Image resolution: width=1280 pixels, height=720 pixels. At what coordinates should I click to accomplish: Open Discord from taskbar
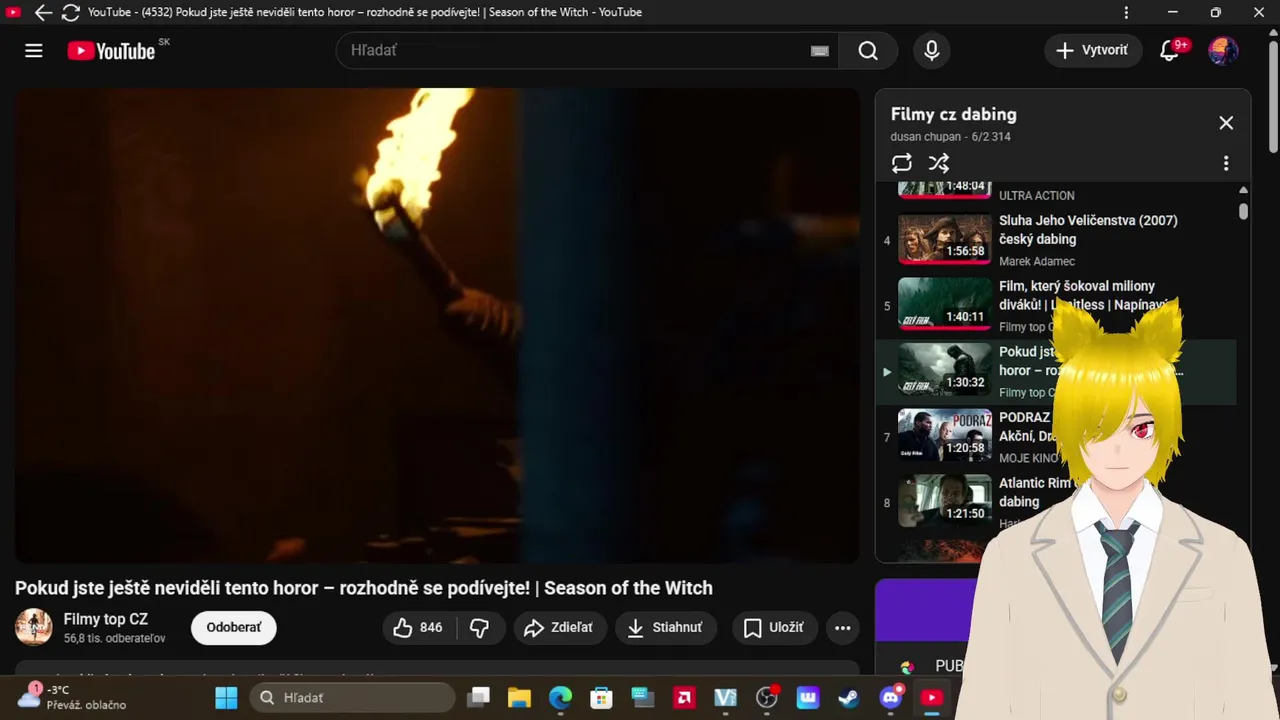pos(891,698)
